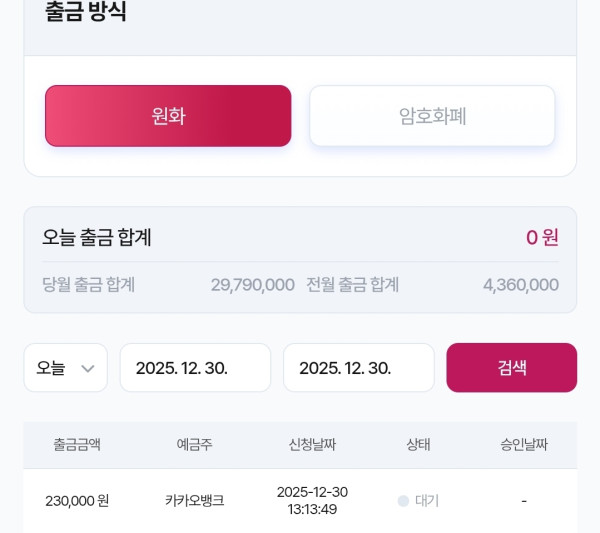Click the 상태 column header
Screen dimensions: 600x533
(x=418, y=445)
